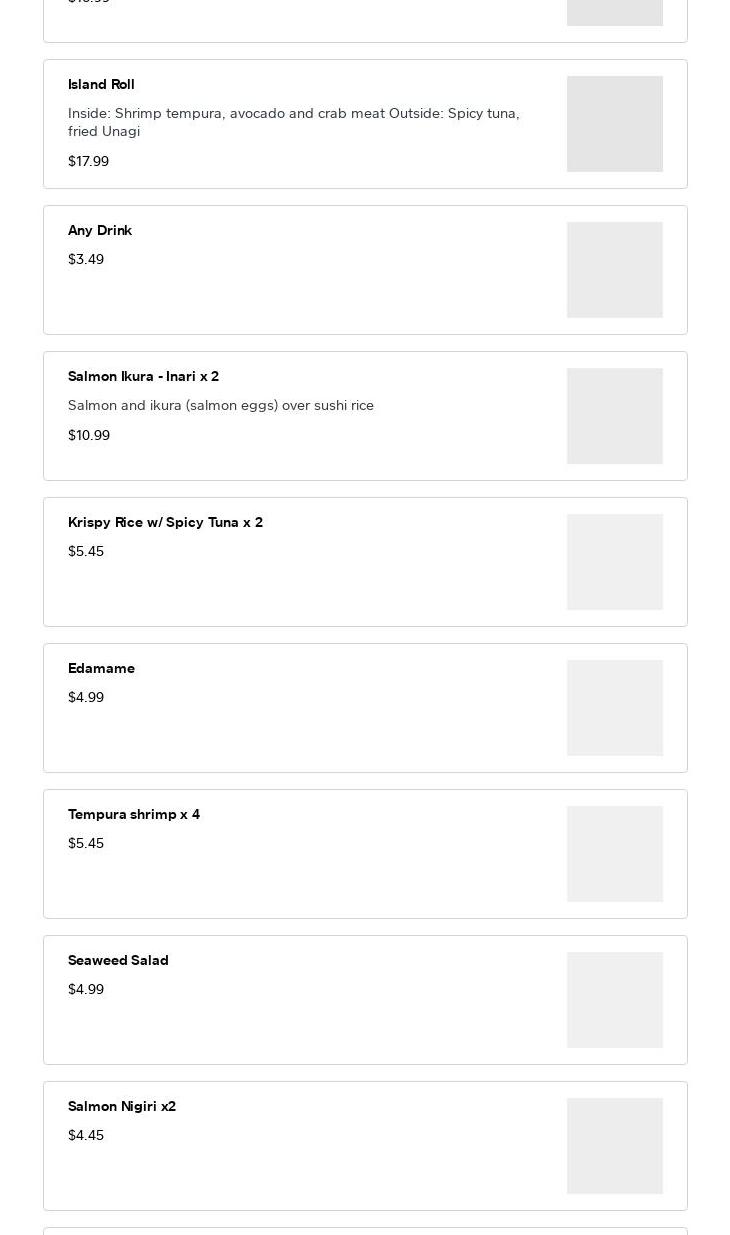Open the Edamame image thumbnail
This screenshot has height=1235, width=730.
(x=614, y=708)
